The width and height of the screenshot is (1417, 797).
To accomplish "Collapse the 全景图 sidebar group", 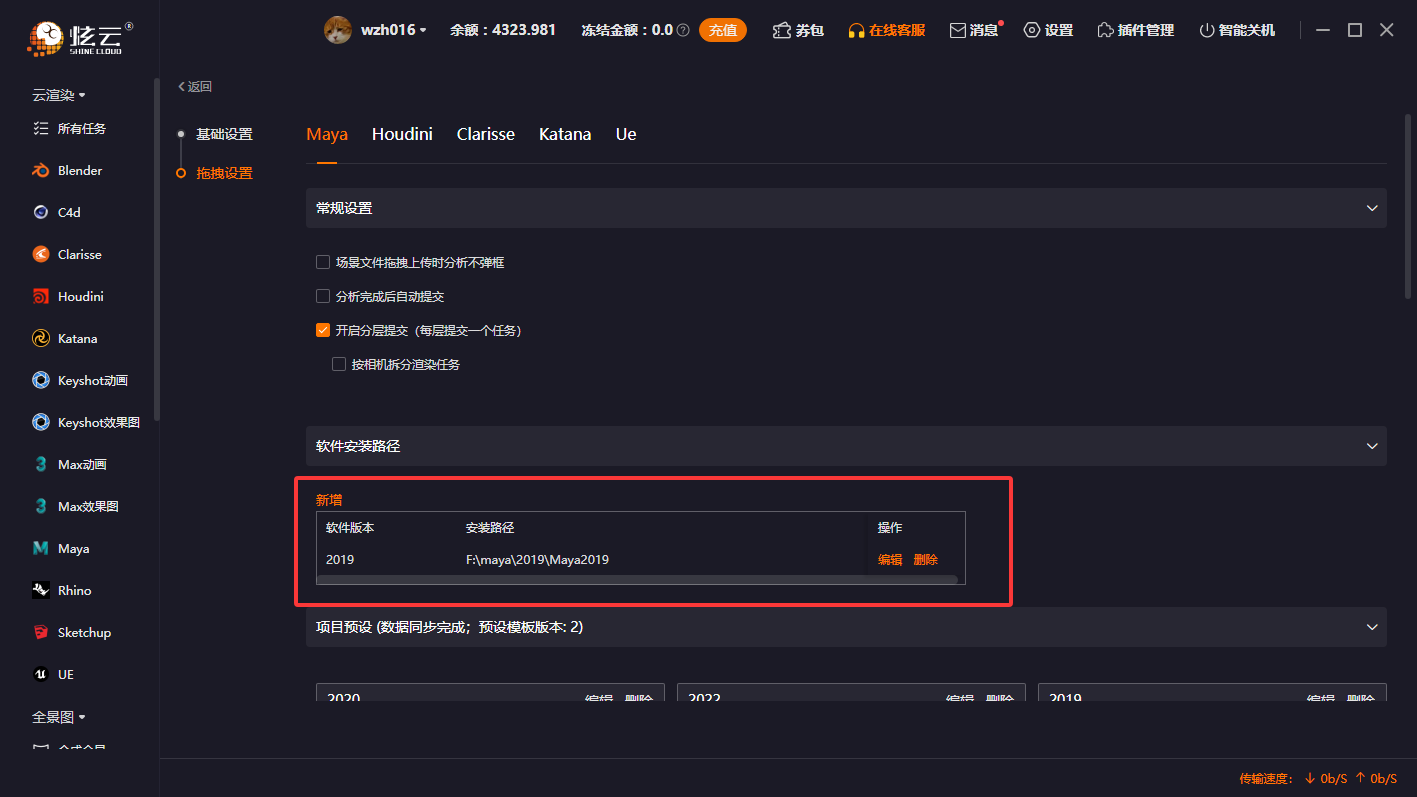I will [x=59, y=717].
